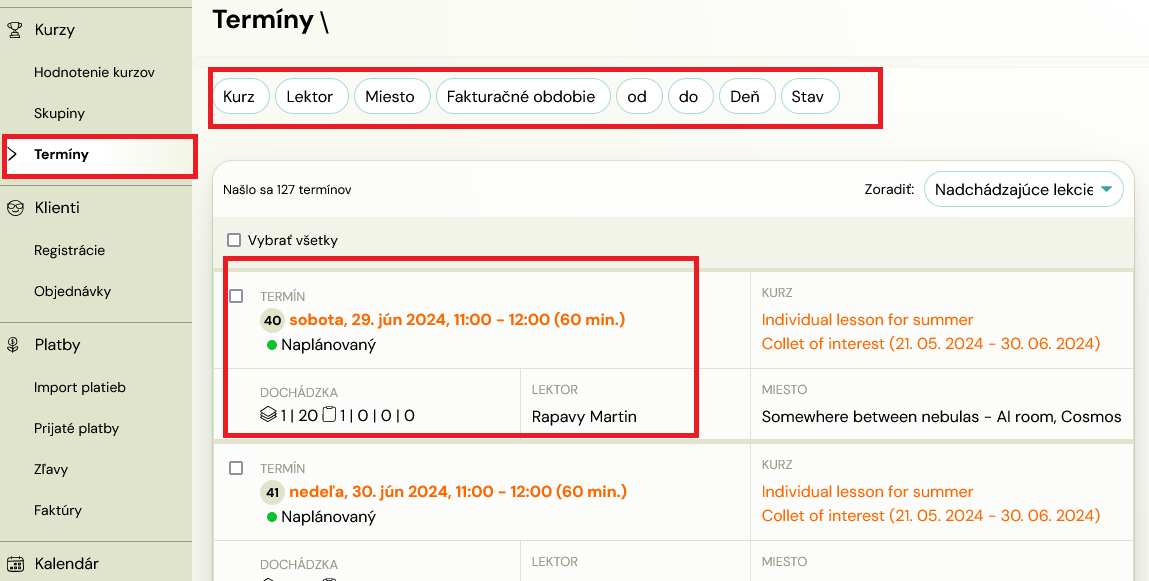Image resolution: width=1149 pixels, height=581 pixels.
Task: Click the Kalendár calendar icon in sidebar
Action: click(x=15, y=564)
